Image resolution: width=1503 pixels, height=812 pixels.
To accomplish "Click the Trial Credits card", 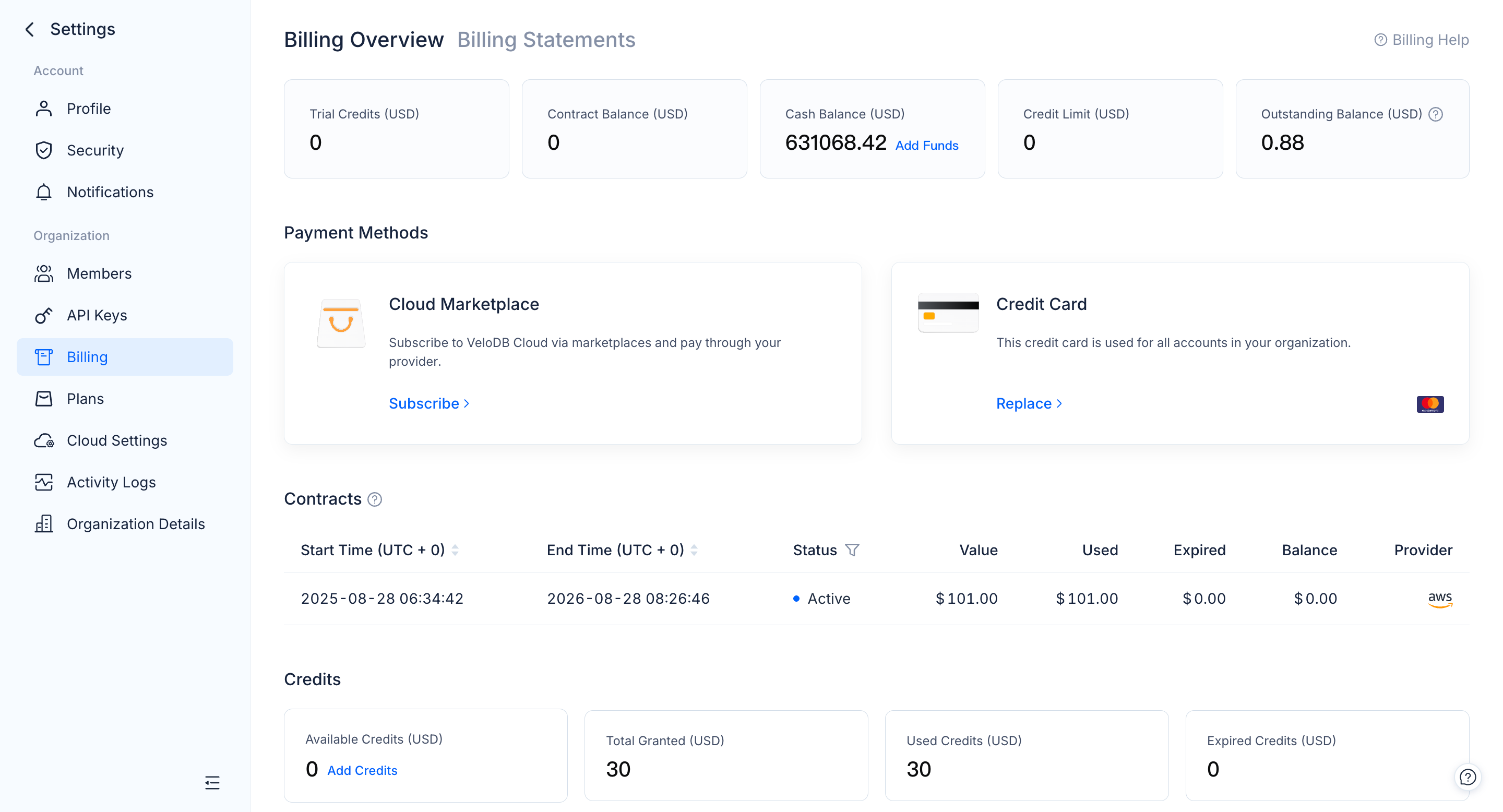I will (x=397, y=129).
